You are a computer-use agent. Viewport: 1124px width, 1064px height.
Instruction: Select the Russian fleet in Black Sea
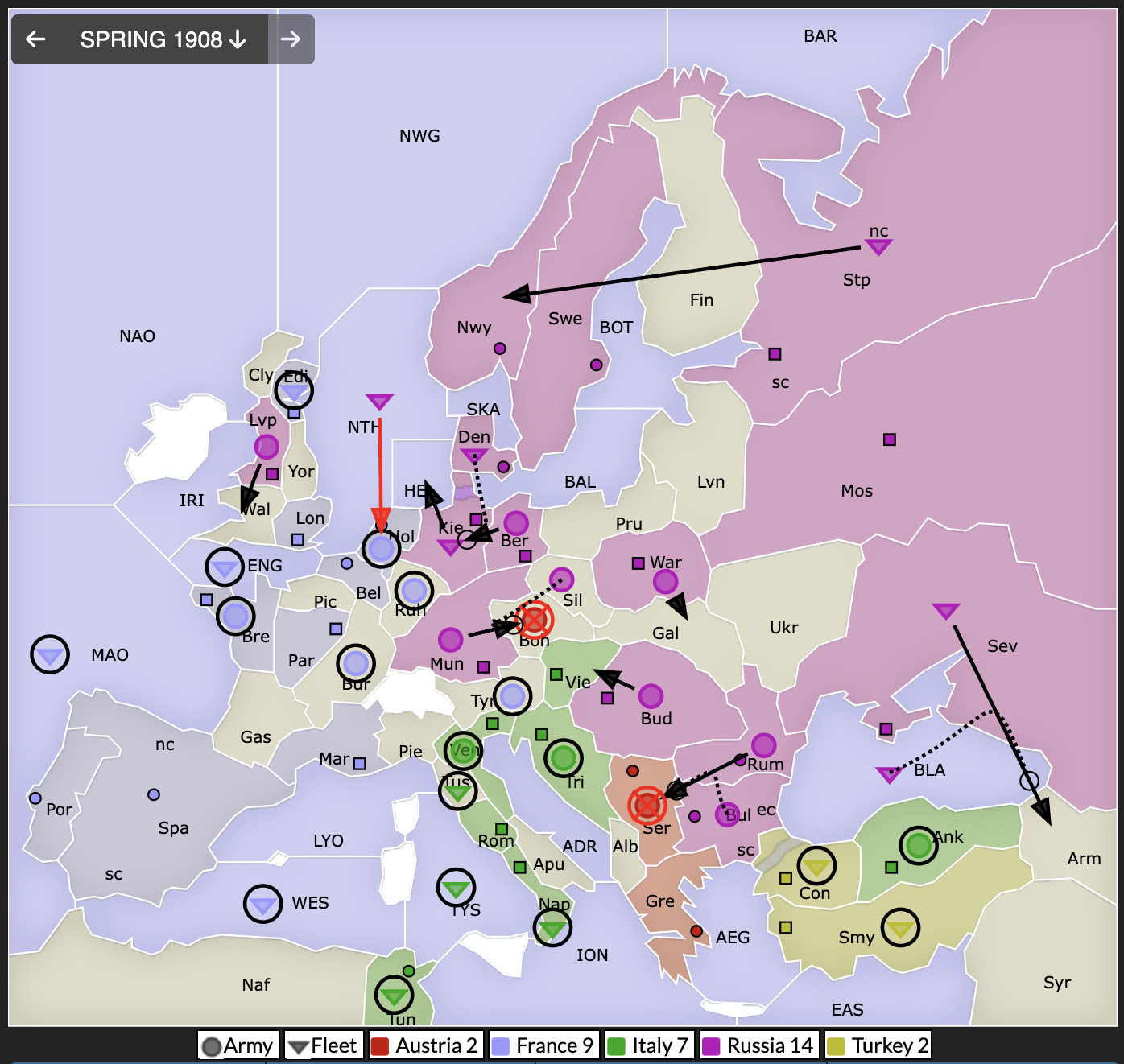coord(889,775)
